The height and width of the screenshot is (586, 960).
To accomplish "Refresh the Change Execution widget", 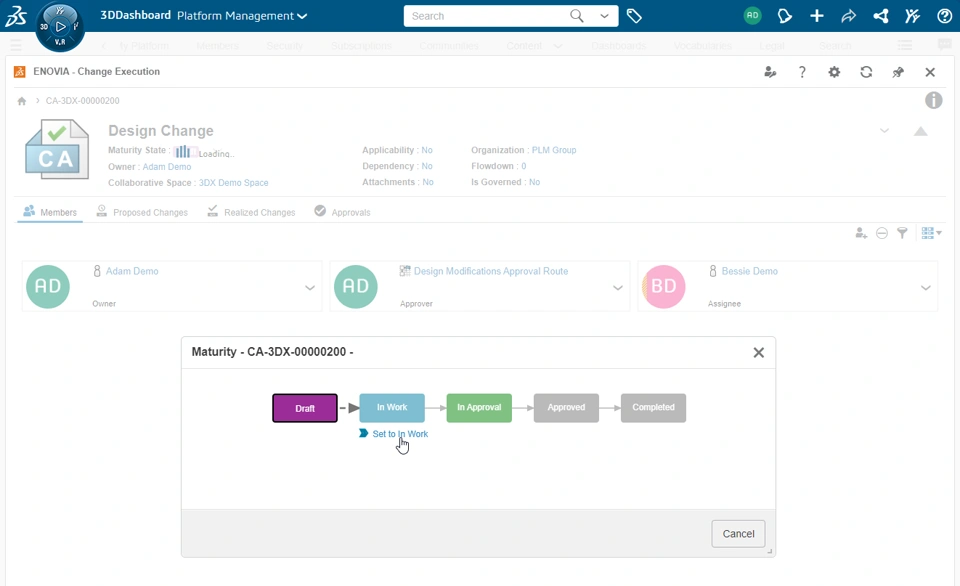I will tap(866, 72).
